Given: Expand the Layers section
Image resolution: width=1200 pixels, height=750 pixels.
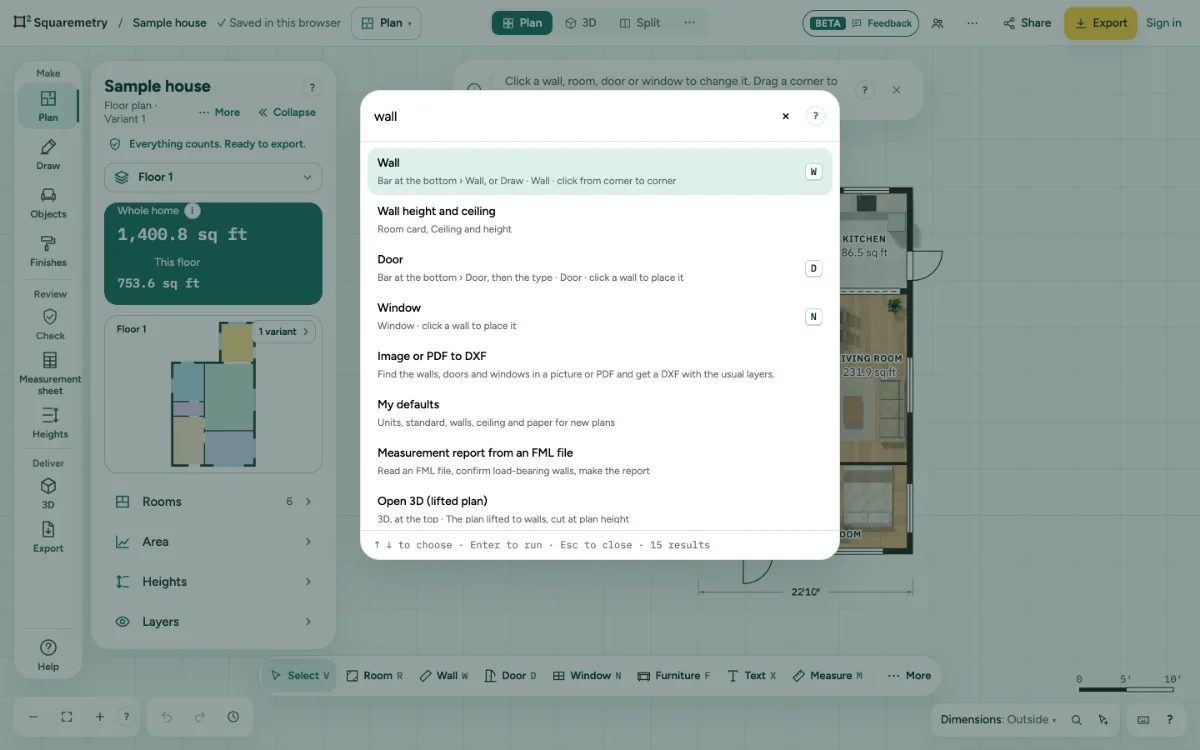Looking at the screenshot, I should 213,622.
